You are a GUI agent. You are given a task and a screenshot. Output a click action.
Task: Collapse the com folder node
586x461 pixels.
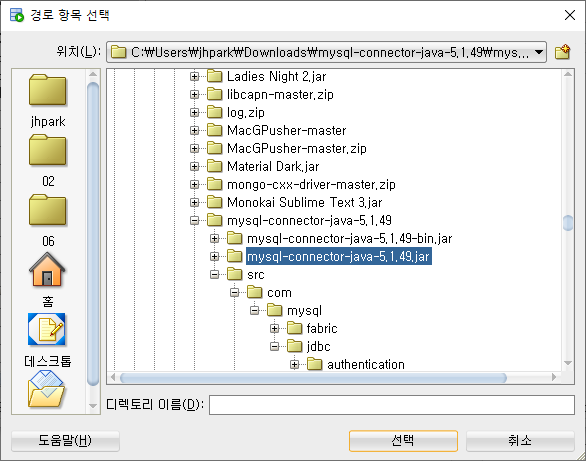pos(234,293)
